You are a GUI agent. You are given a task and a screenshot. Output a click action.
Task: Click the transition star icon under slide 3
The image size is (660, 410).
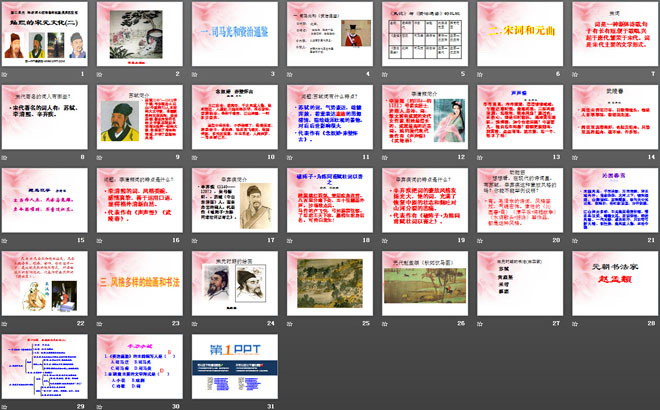(195, 75)
